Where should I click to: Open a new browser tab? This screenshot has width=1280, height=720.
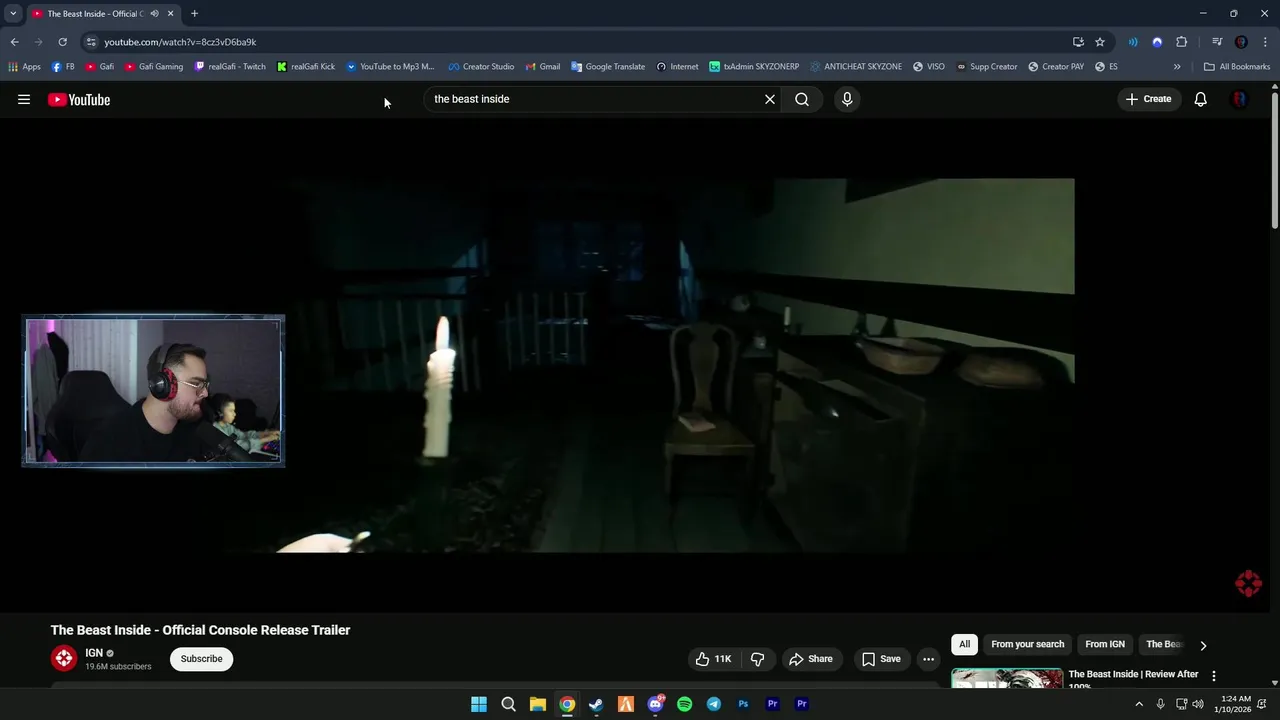(x=194, y=13)
